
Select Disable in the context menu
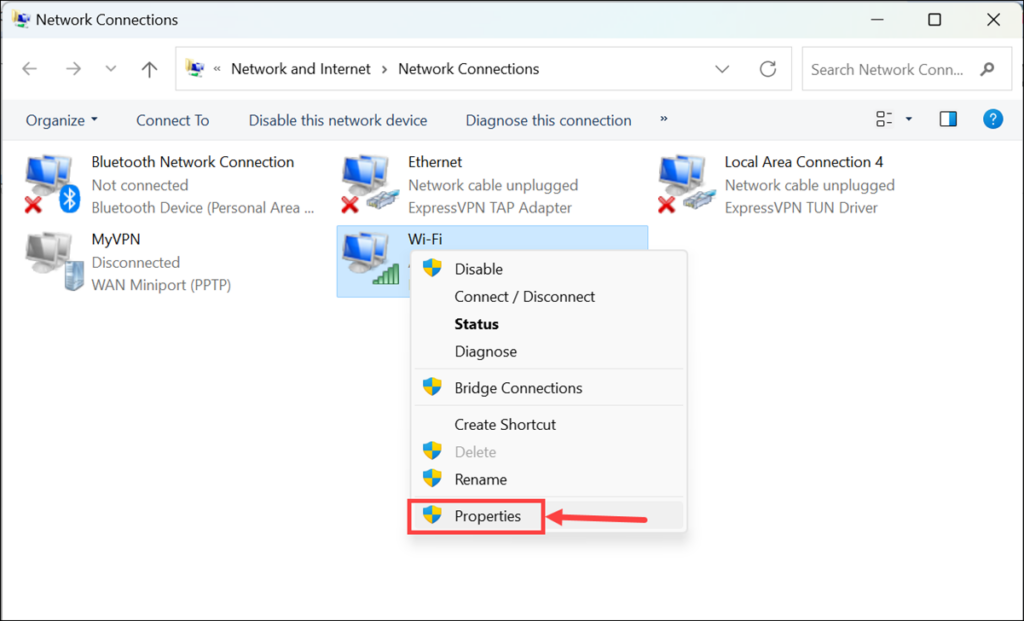click(x=478, y=269)
